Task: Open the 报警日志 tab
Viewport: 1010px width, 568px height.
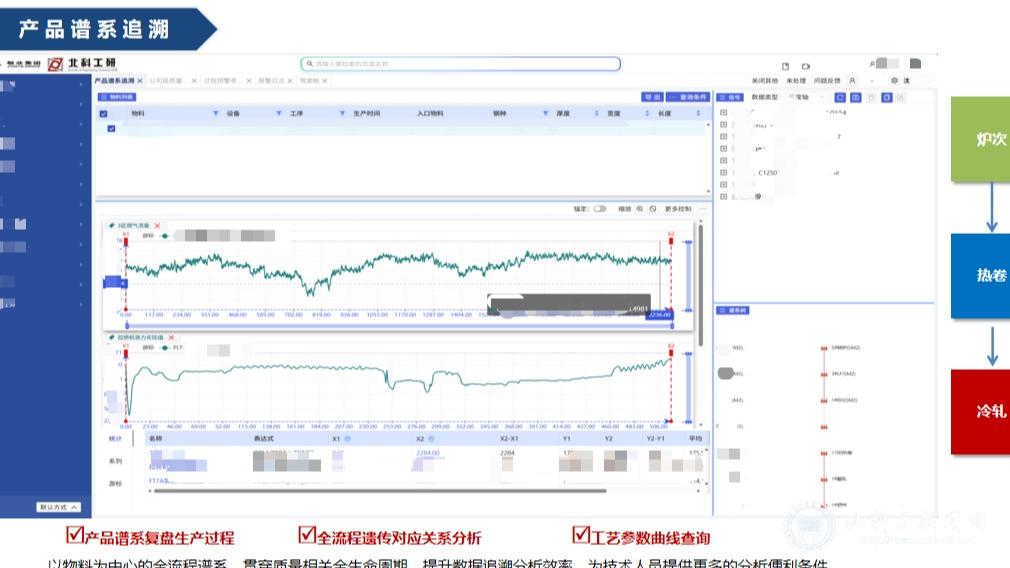Action: pyautogui.click(x=271, y=80)
